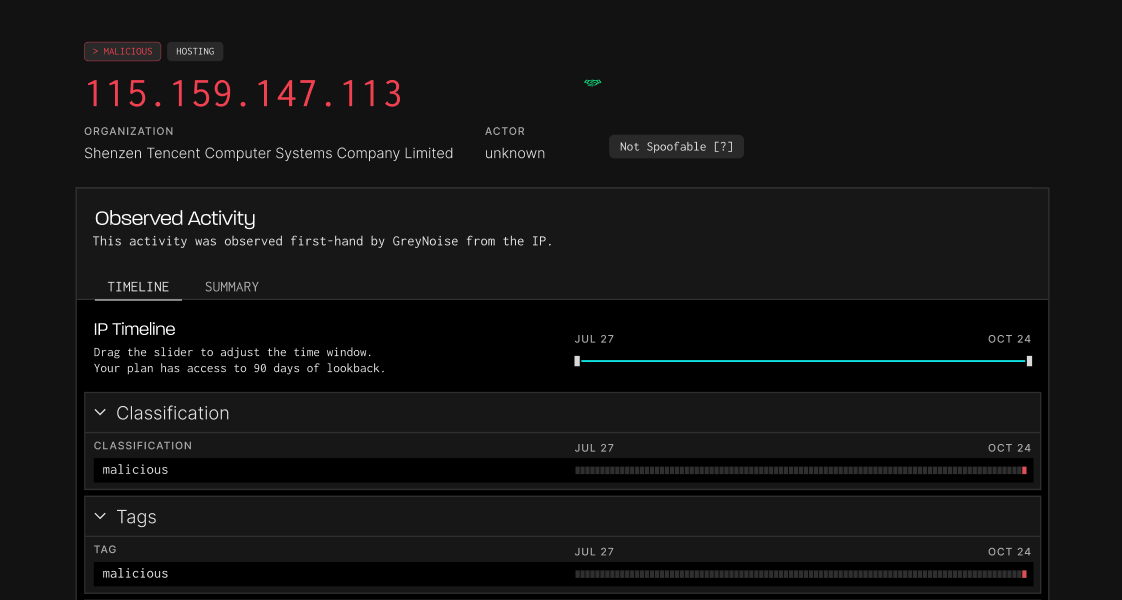Click the IP address 115.159.147.113
The height and width of the screenshot is (600, 1122).
pyautogui.click(x=243, y=94)
